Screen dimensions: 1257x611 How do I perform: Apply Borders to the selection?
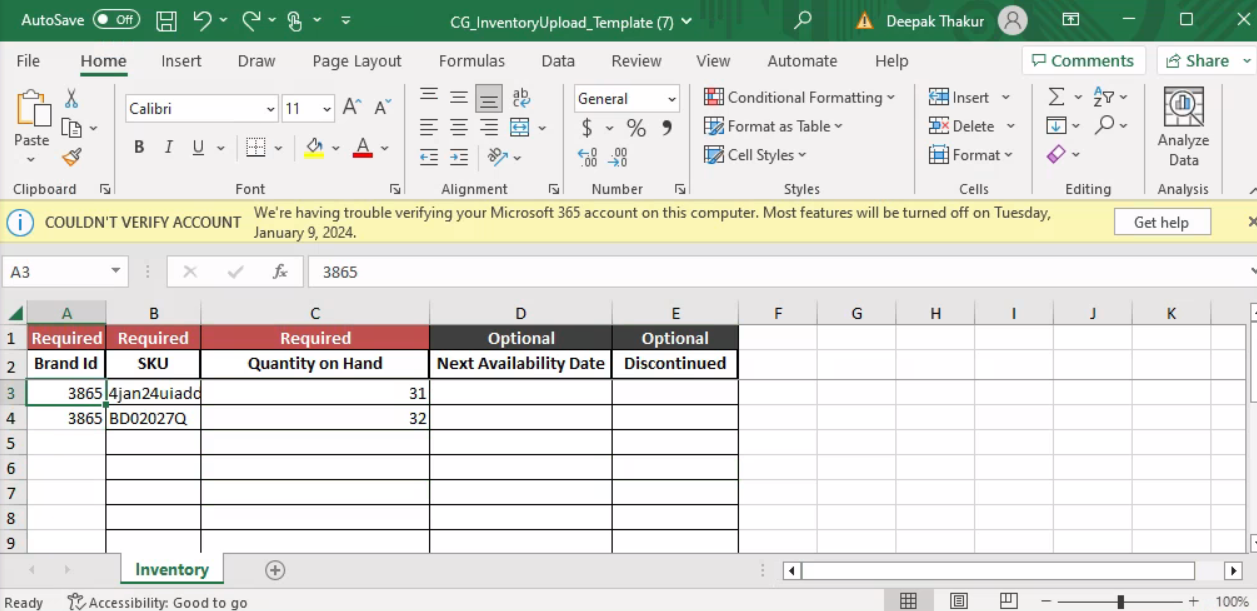point(256,148)
